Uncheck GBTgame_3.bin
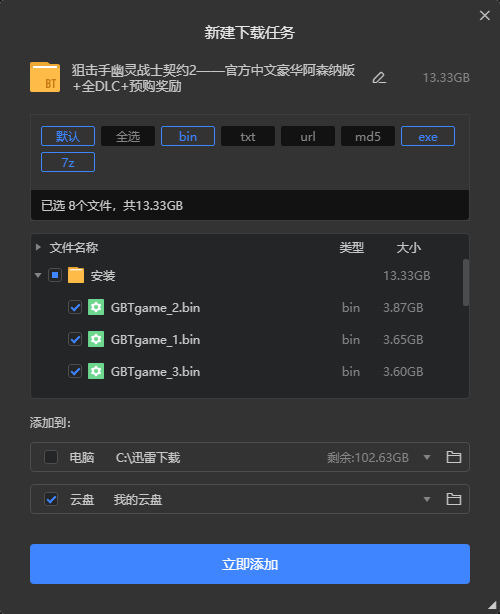 click(x=75, y=371)
